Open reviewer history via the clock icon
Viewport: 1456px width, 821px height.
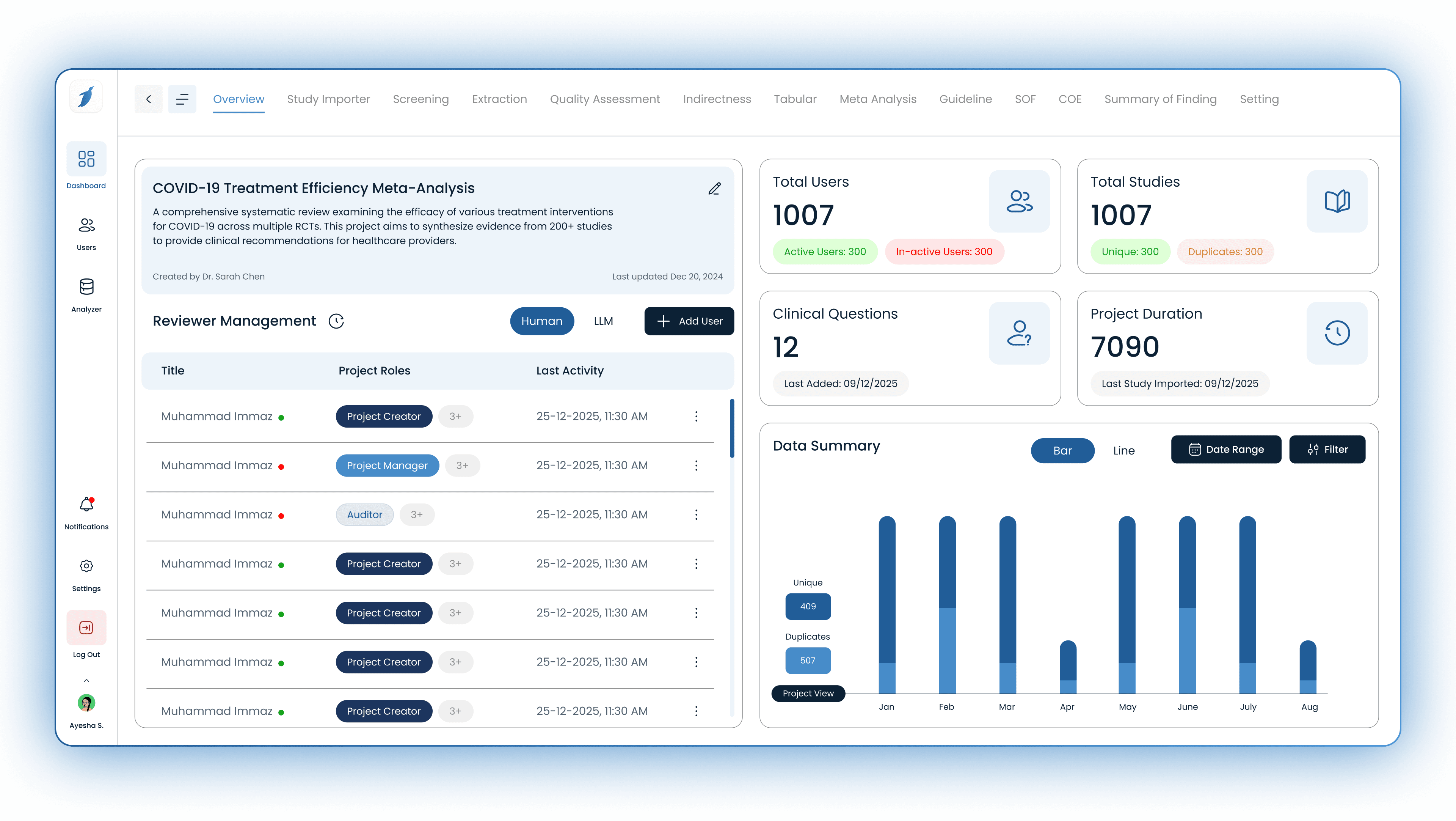(336, 321)
